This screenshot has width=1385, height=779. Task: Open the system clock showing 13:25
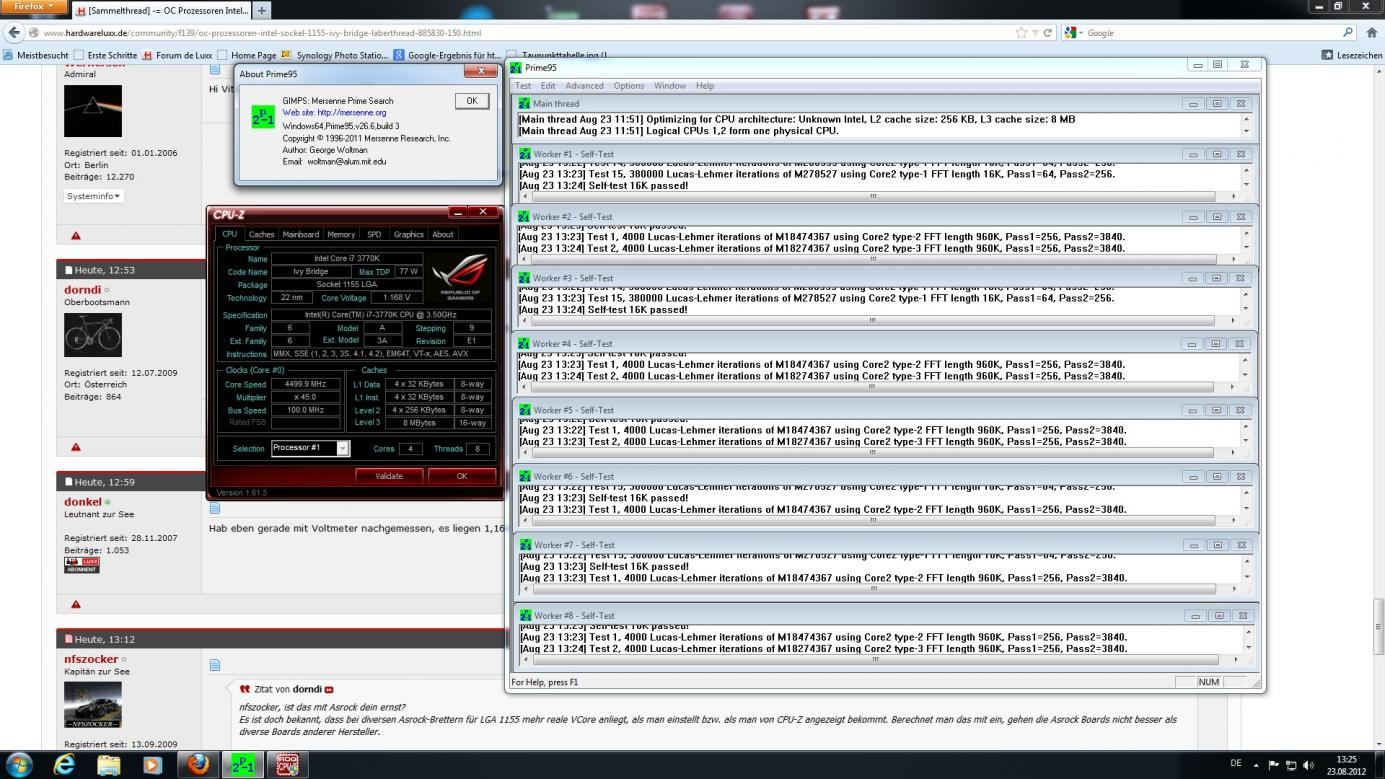tap(1348, 765)
